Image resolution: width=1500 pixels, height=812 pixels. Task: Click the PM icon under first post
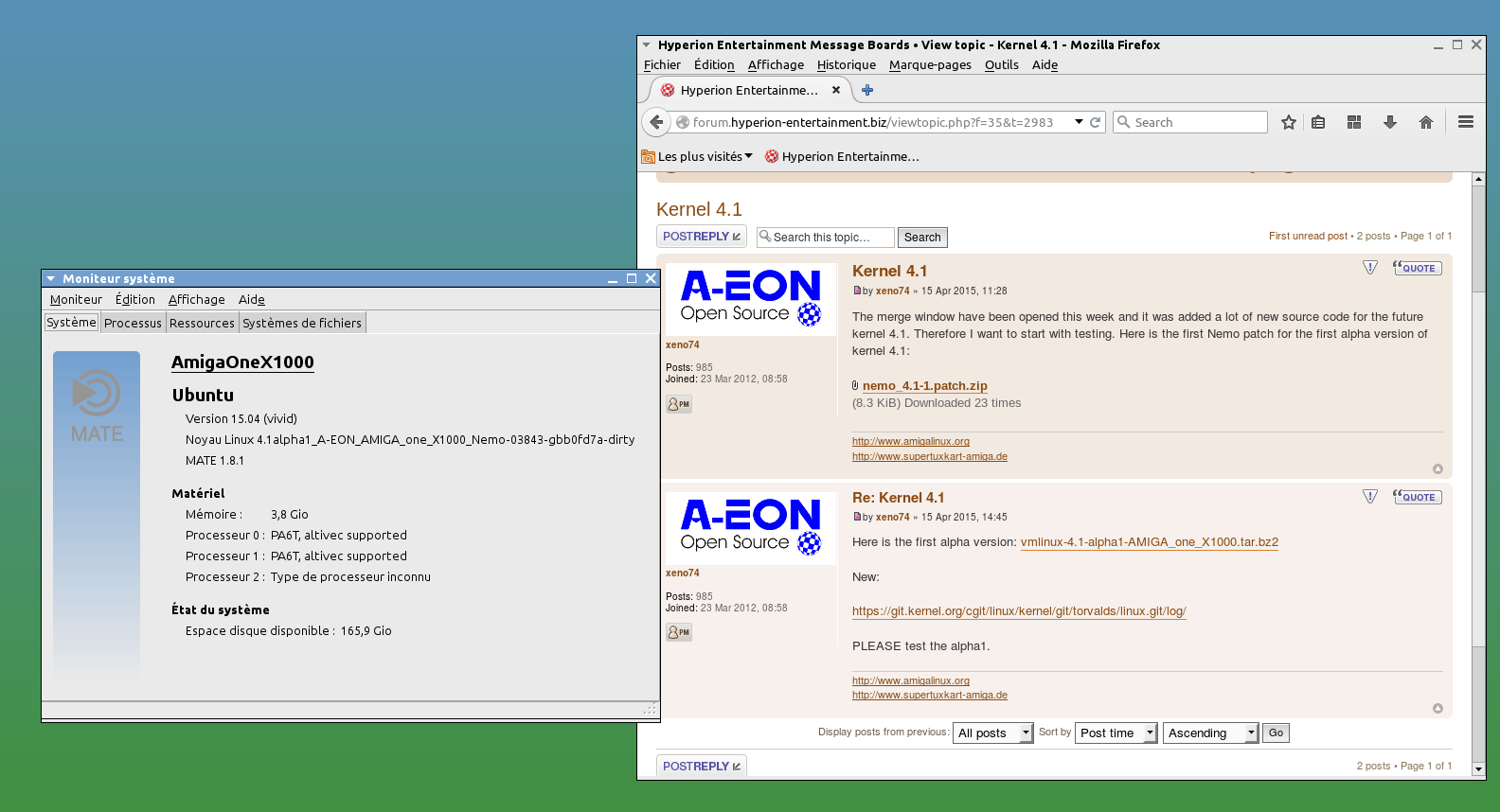pos(678,404)
